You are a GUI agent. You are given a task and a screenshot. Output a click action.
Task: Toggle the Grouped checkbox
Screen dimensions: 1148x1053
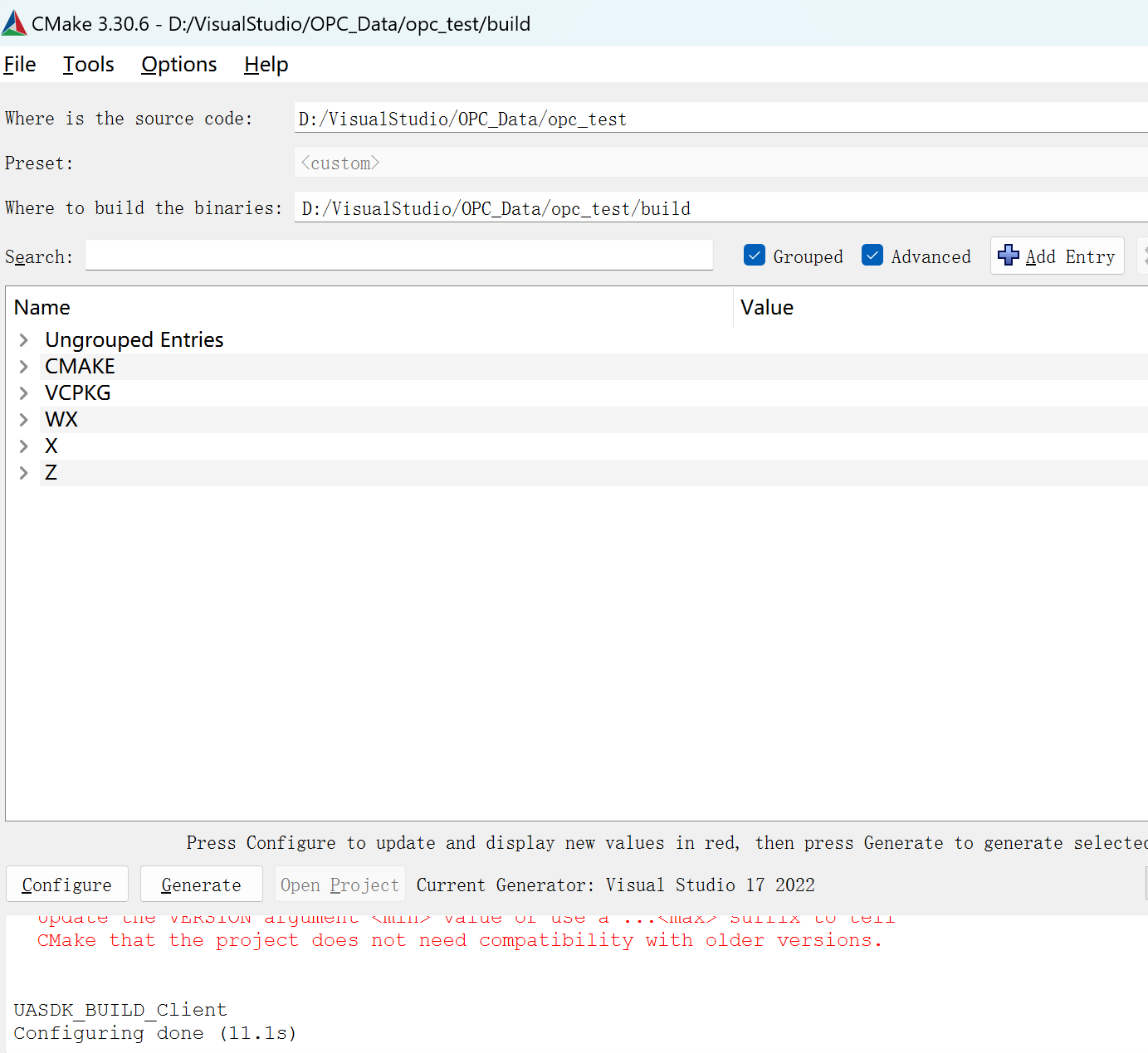755,256
